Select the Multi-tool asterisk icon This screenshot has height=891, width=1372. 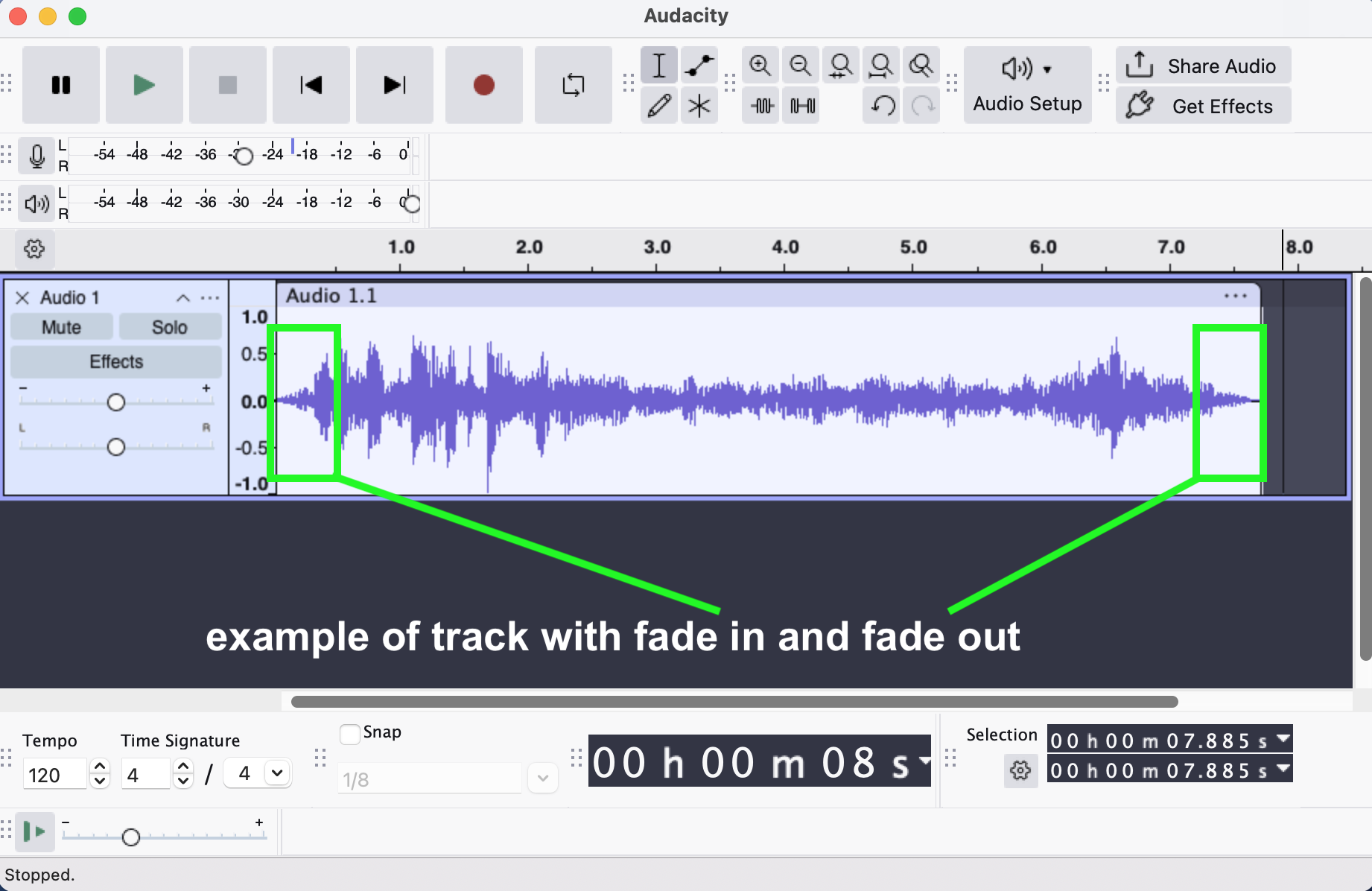[x=699, y=106]
